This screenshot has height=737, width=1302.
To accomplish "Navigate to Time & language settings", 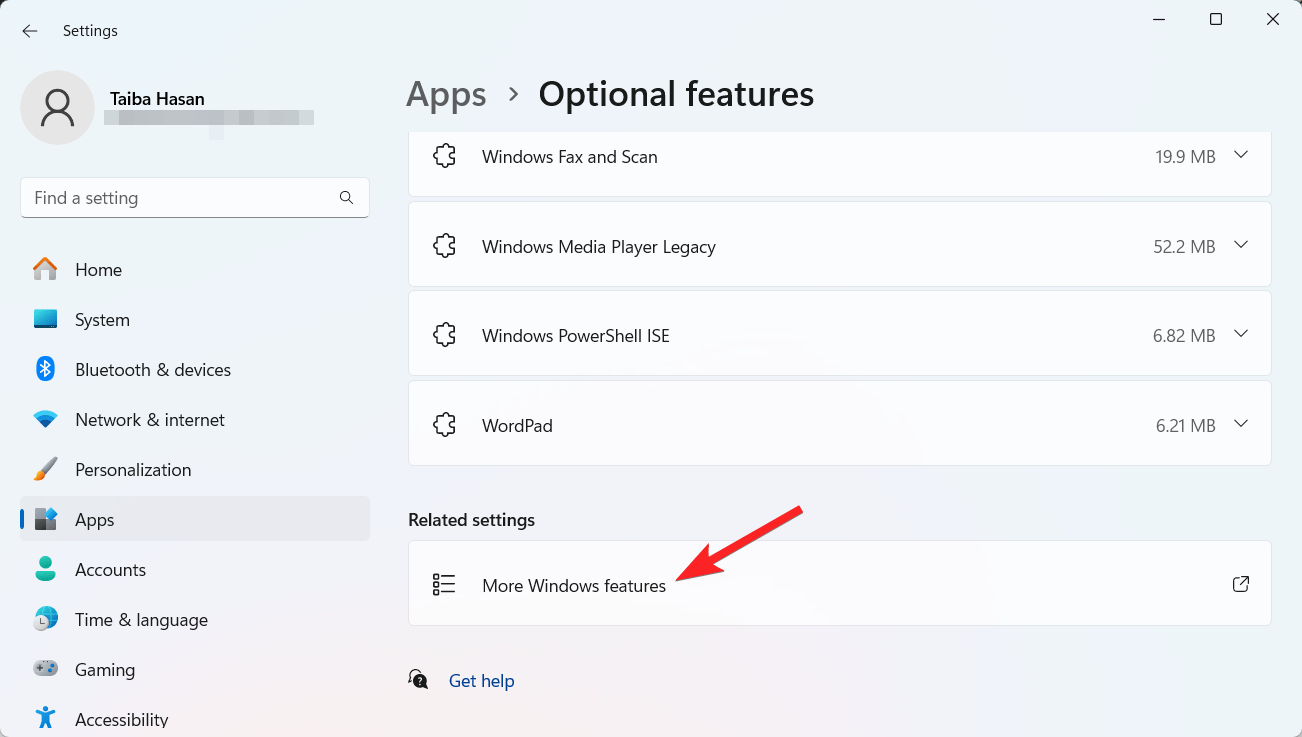I will [x=141, y=619].
